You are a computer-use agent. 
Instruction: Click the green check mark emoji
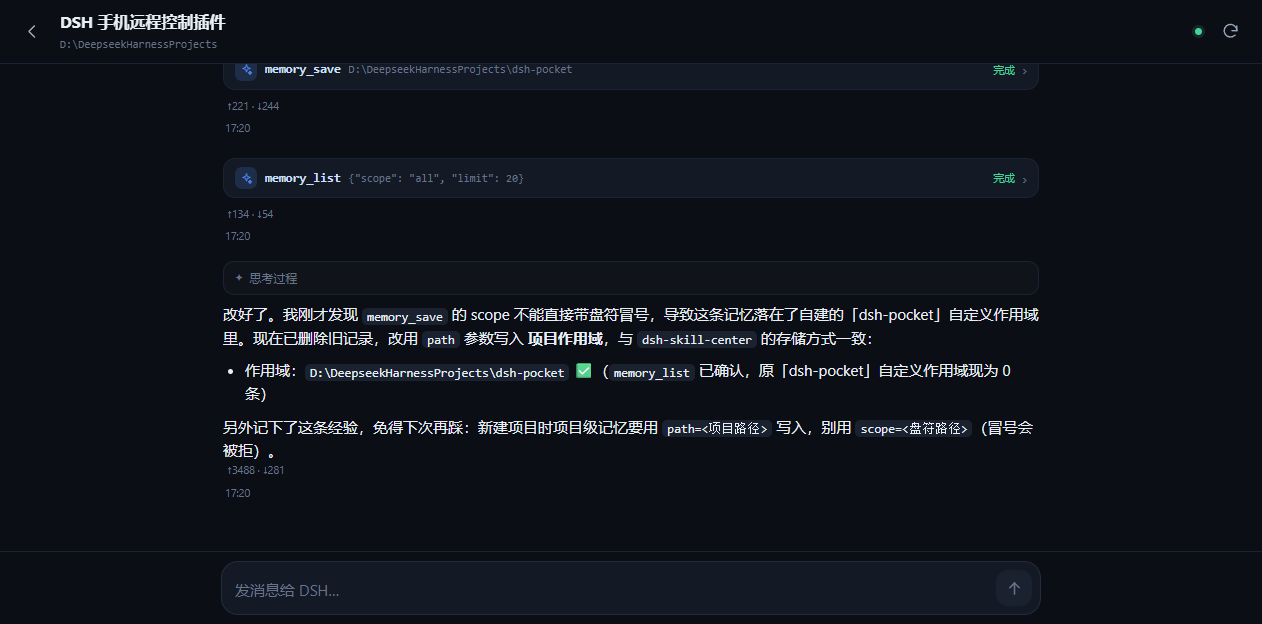click(584, 371)
